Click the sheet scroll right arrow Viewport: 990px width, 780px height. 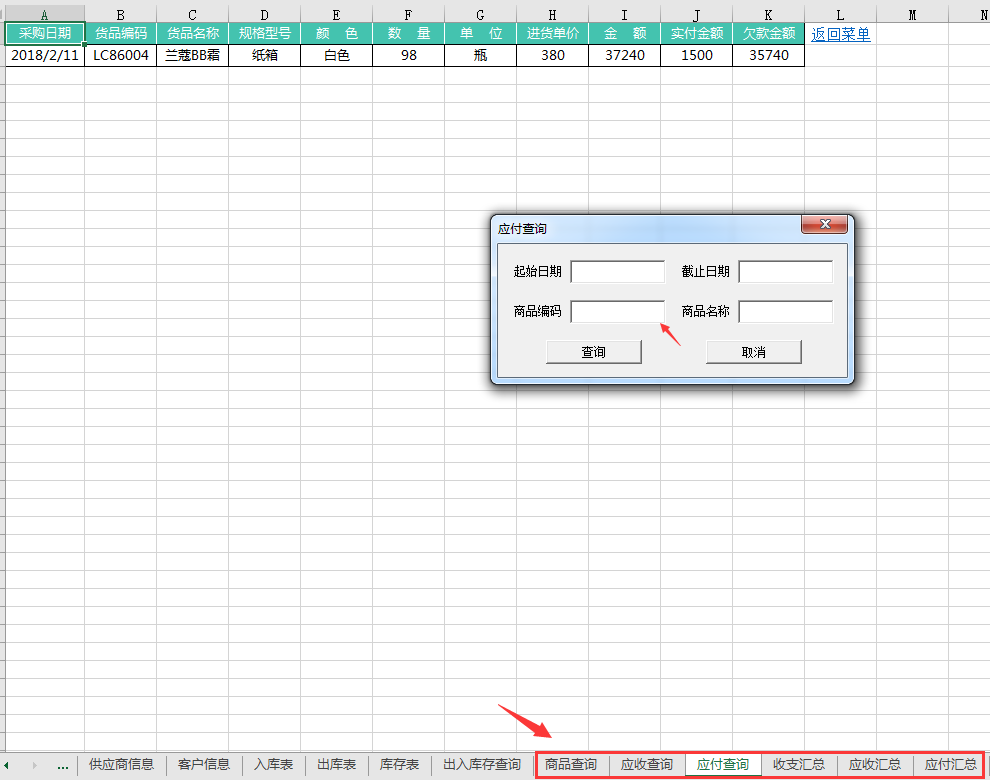click(x=34, y=765)
